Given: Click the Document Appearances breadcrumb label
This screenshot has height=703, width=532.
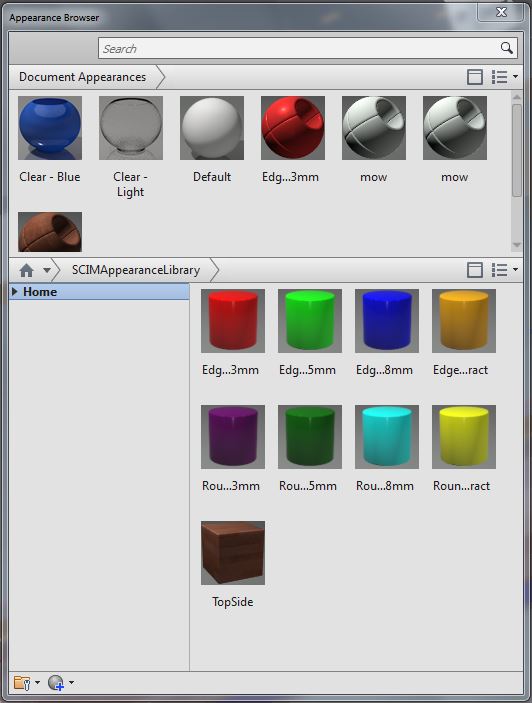Looking at the screenshot, I should 82,77.
